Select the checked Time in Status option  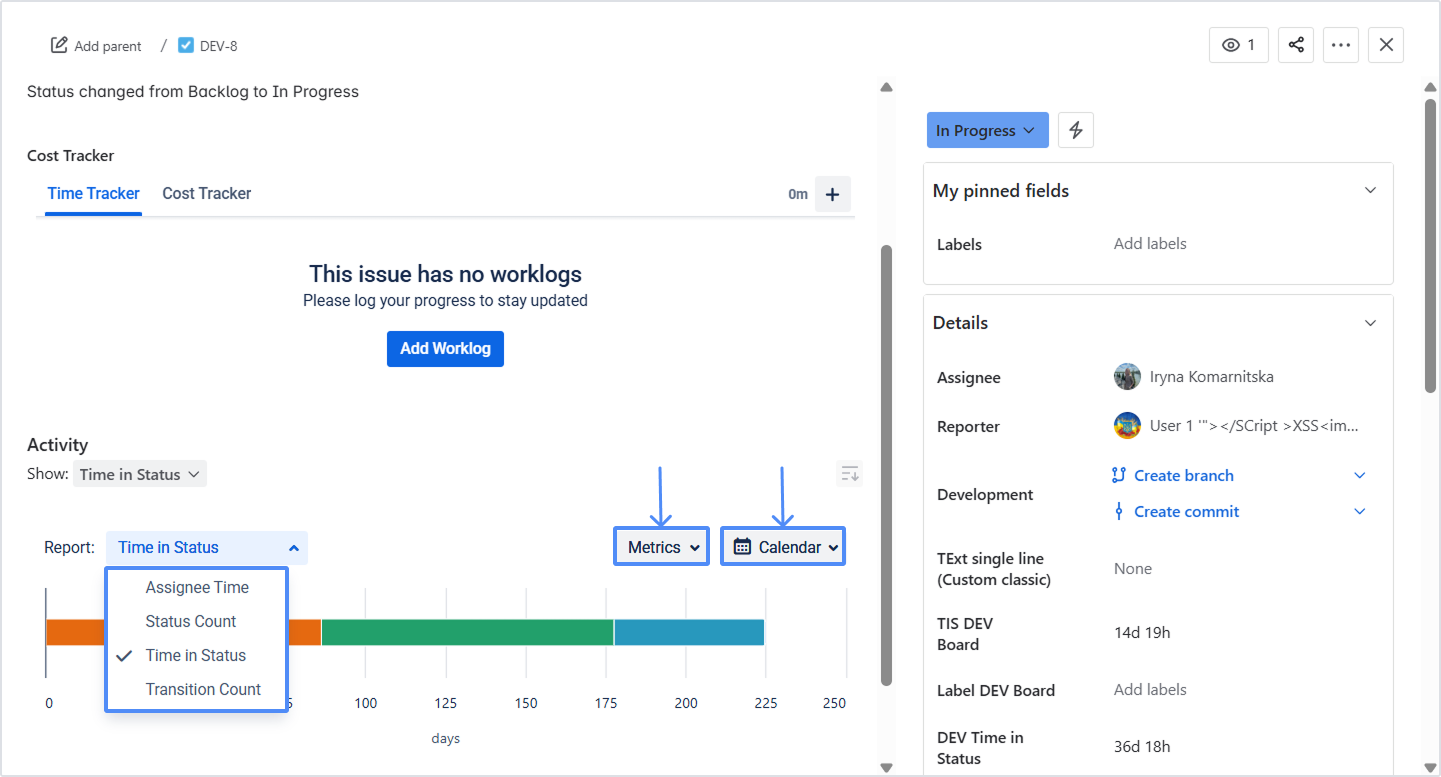(195, 655)
